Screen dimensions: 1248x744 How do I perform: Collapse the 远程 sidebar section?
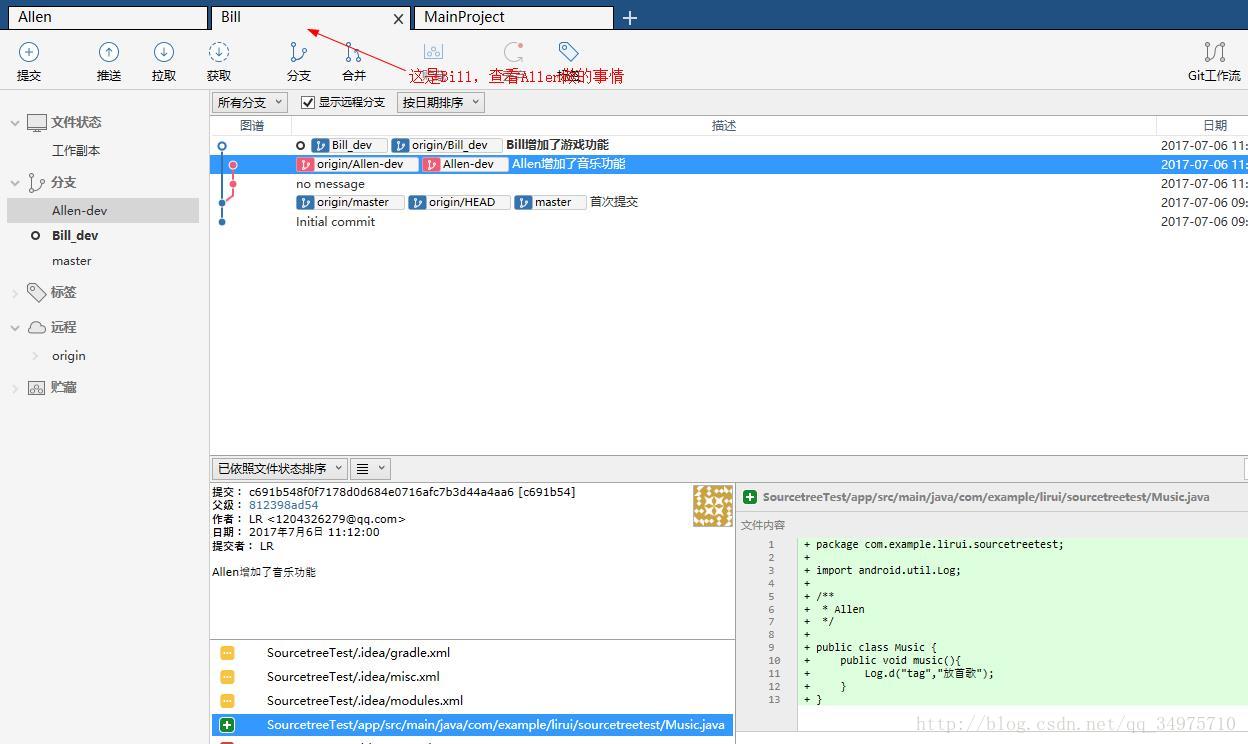(x=15, y=328)
